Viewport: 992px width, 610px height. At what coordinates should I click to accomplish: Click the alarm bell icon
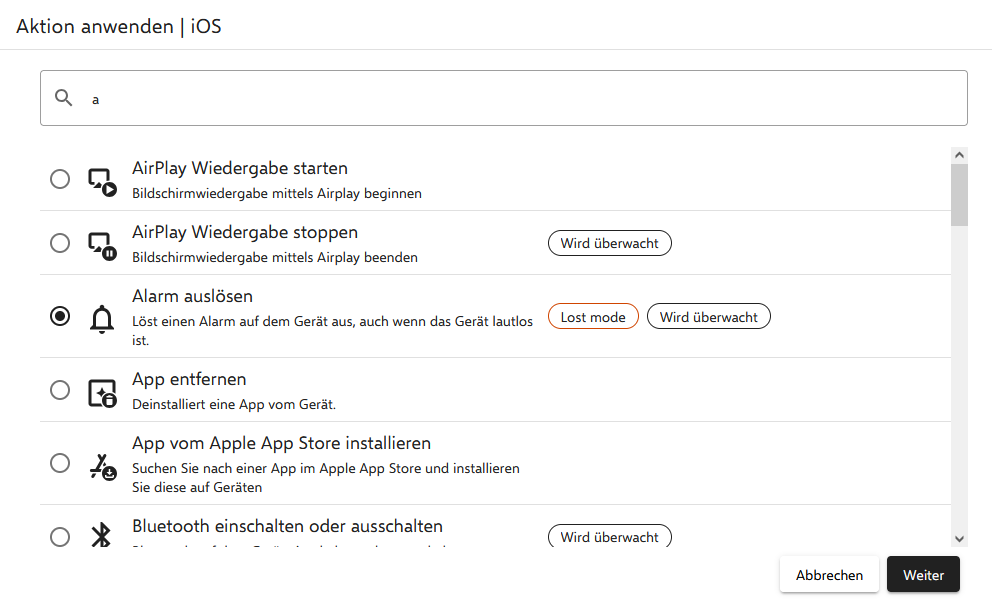click(x=102, y=318)
